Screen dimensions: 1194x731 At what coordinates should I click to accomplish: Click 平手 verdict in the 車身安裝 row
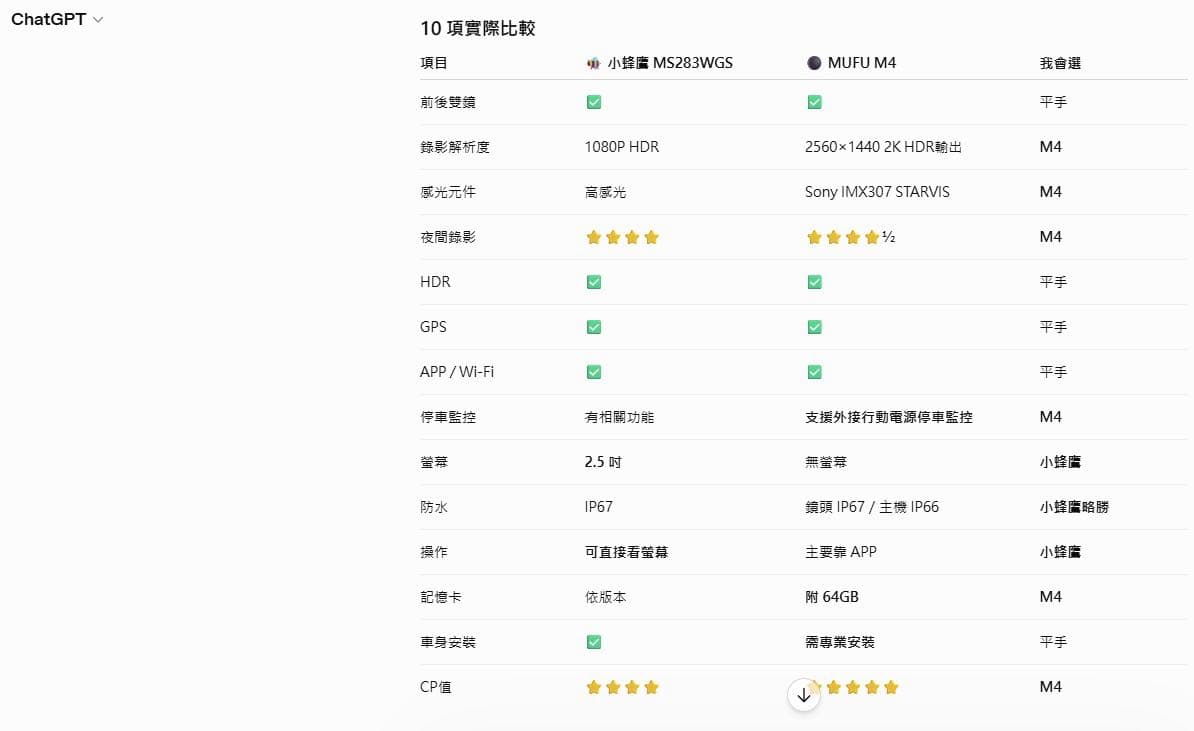pos(1053,642)
